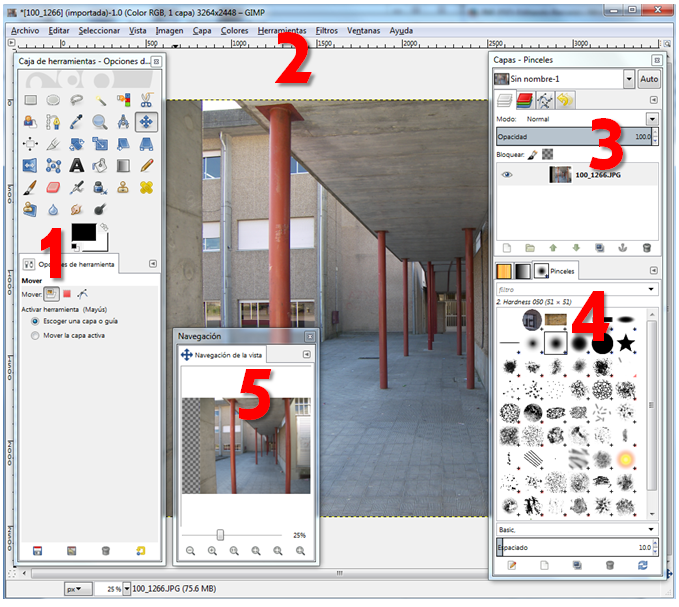Click zoom out button in Navegación
Screen dimensions: 679x607
pos(190,551)
